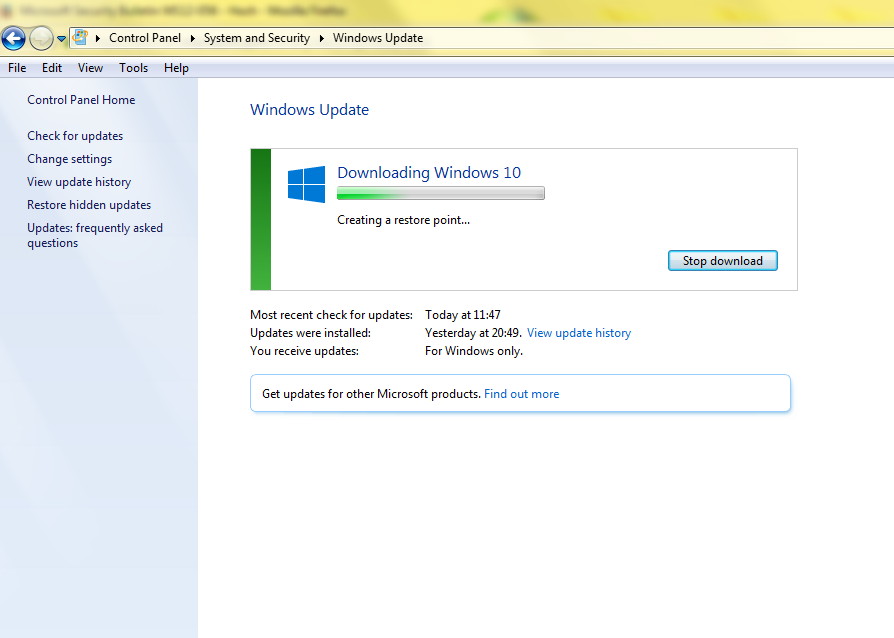Click the Downloading Windows 10 heading
The width and height of the screenshot is (894, 638).
coord(429,172)
